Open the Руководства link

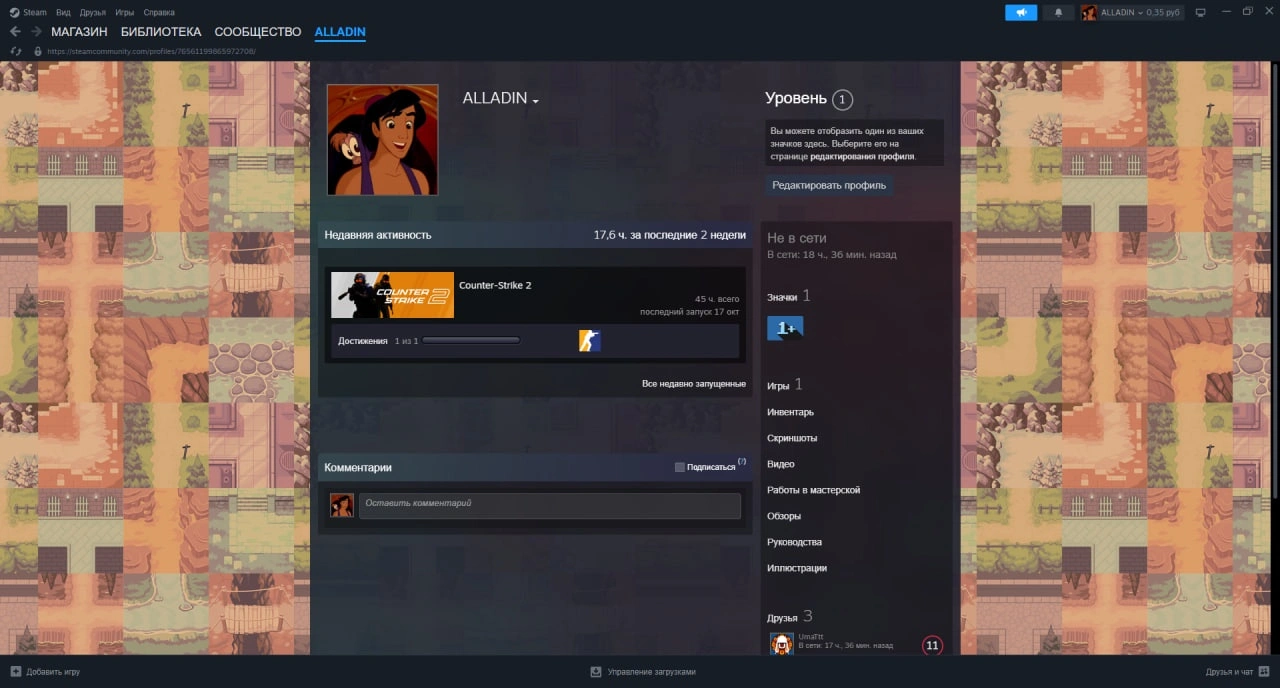pos(794,542)
